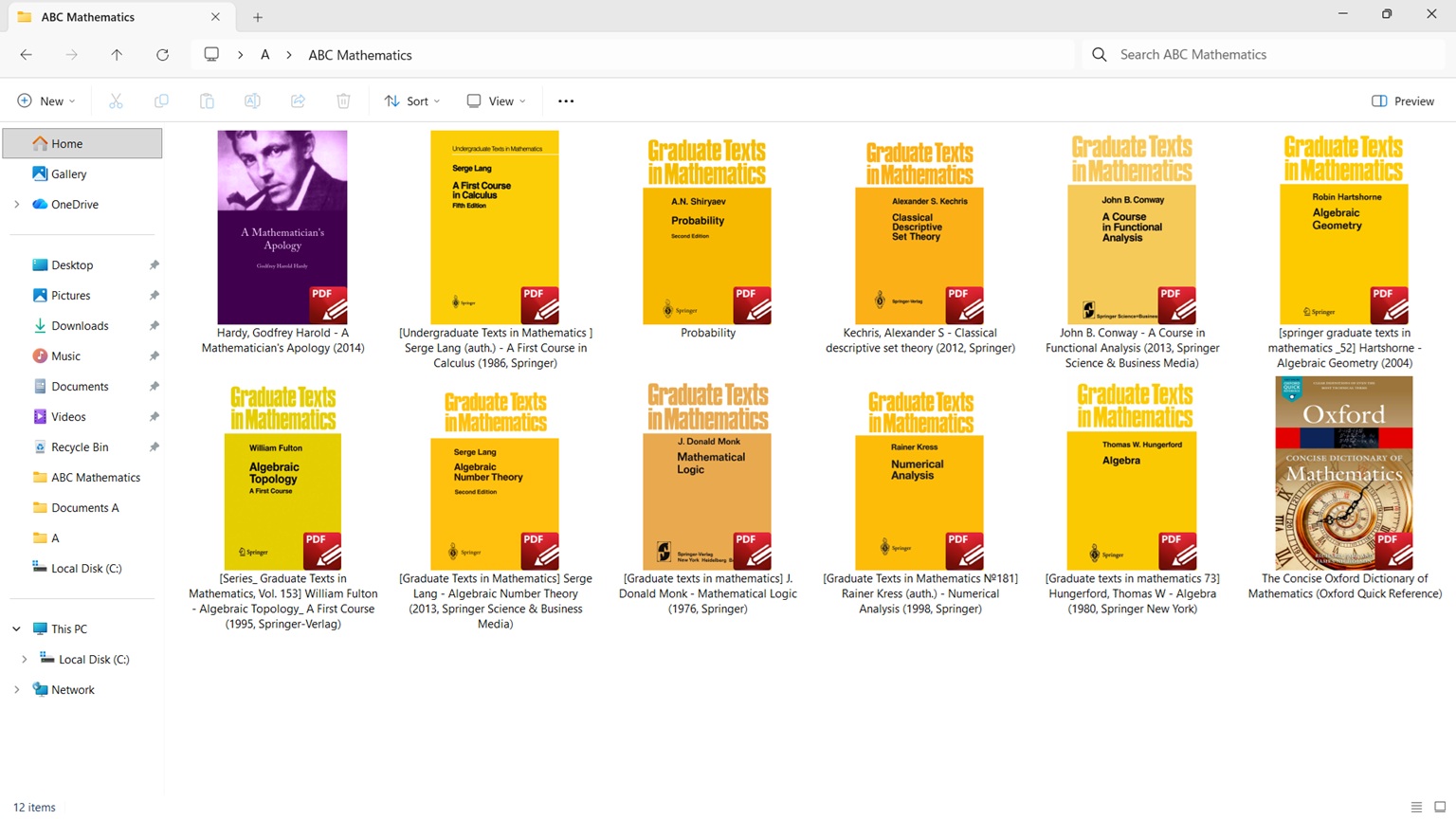Viewport: 1456px width, 819px height.
Task: Click the Delete trash icon
Action: (x=343, y=101)
